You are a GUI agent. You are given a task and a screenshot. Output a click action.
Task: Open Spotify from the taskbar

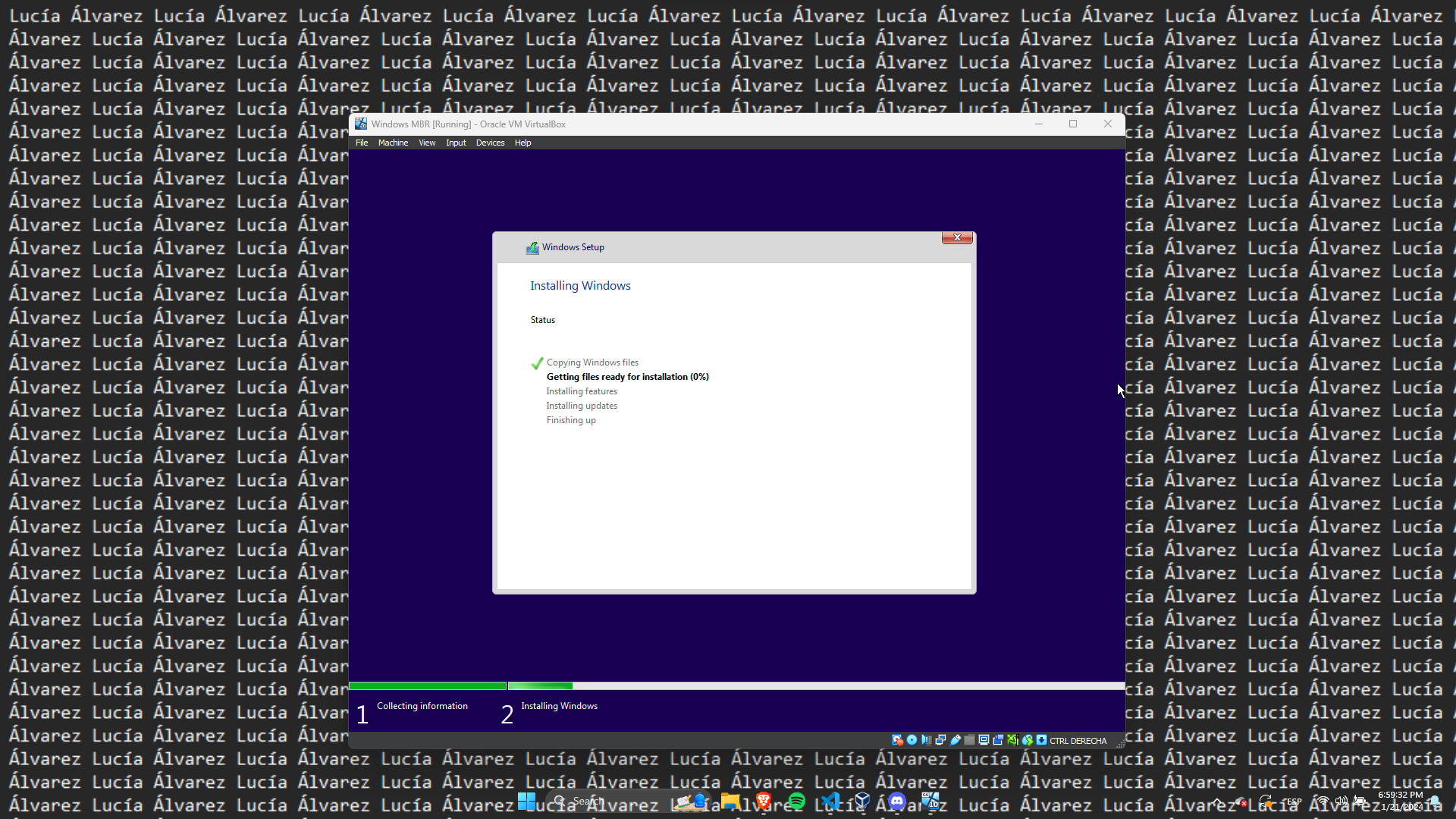796,801
